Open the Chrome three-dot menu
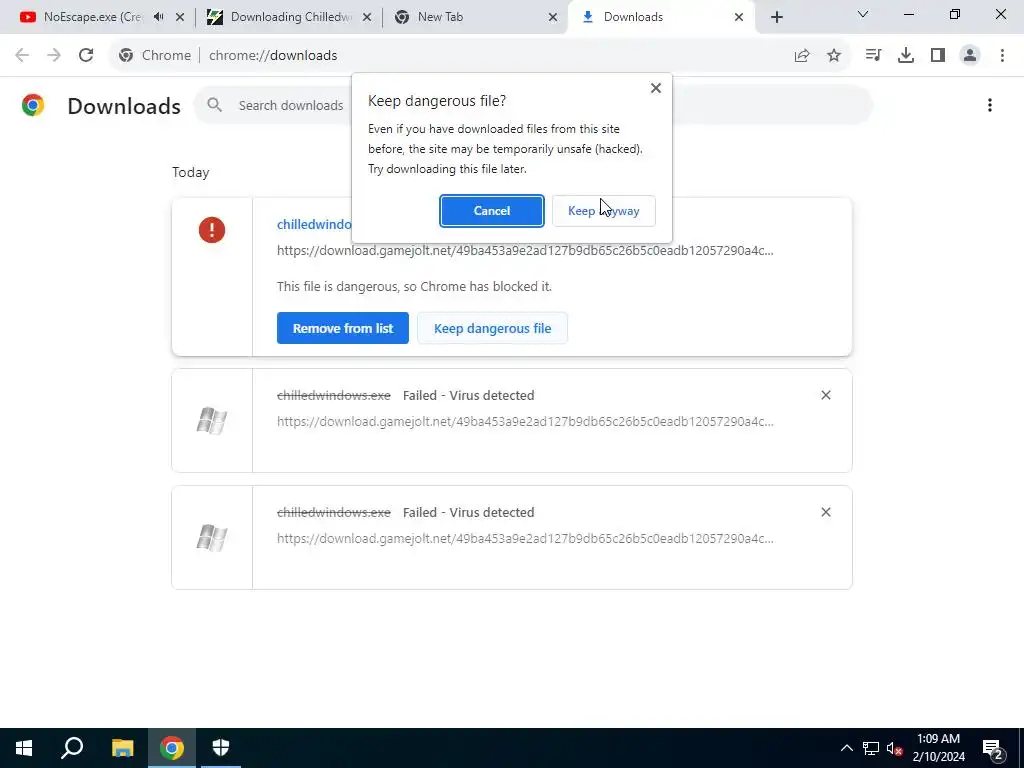Screen dimensions: 1024x768 tap(1002, 56)
